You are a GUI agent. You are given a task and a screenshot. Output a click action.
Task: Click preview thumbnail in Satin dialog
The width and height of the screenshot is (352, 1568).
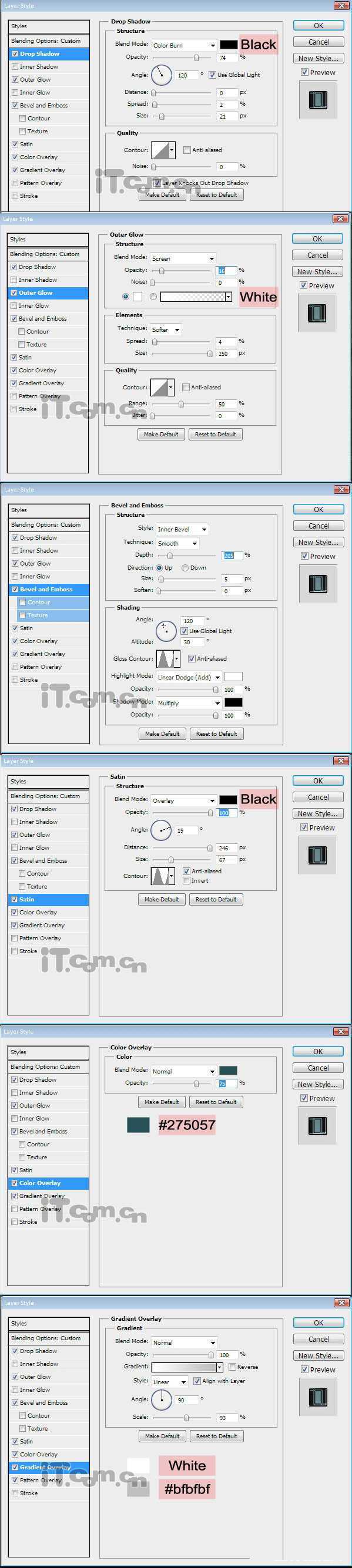point(317,855)
